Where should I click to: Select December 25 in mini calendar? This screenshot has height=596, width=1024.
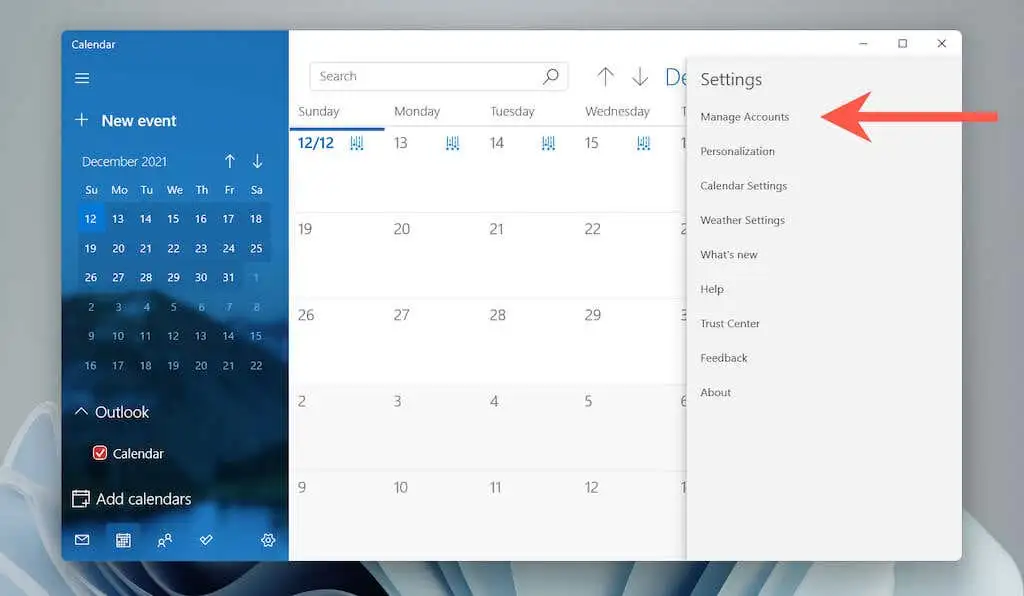pyautogui.click(x=256, y=248)
